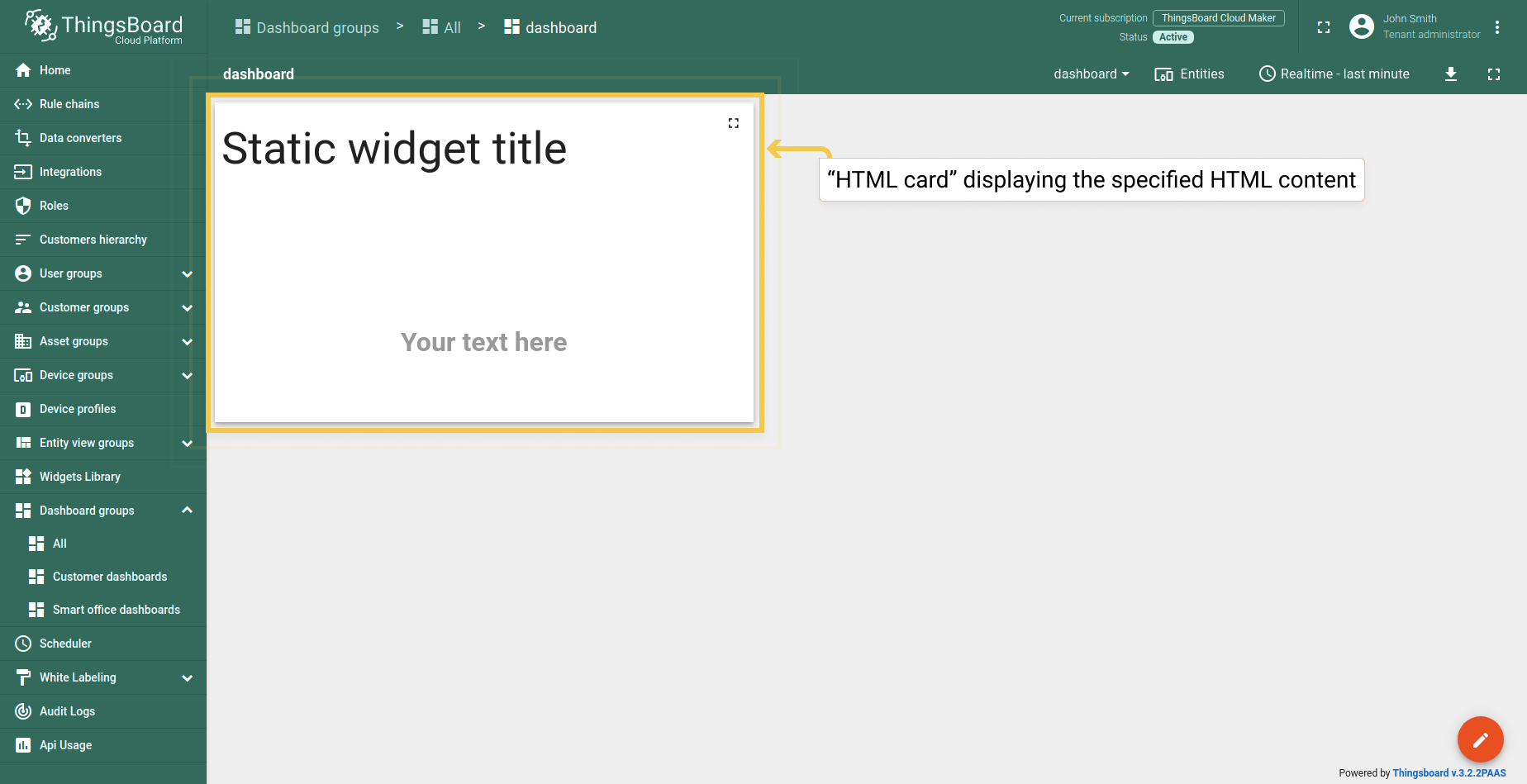
Task: Click the Audit Logs icon
Action: tap(23, 711)
